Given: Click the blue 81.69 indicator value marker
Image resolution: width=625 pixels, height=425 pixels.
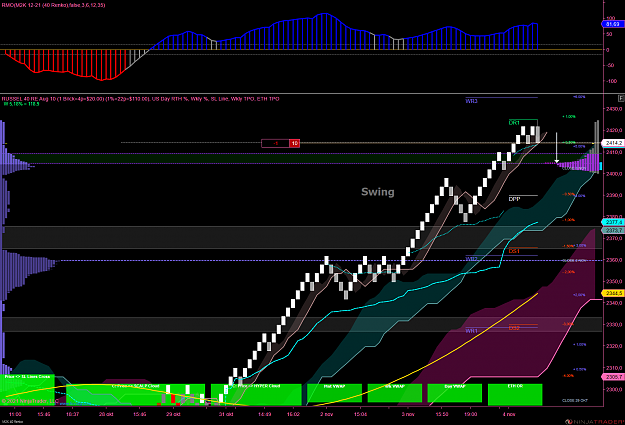Looking at the screenshot, I should pyautogui.click(x=612, y=24).
